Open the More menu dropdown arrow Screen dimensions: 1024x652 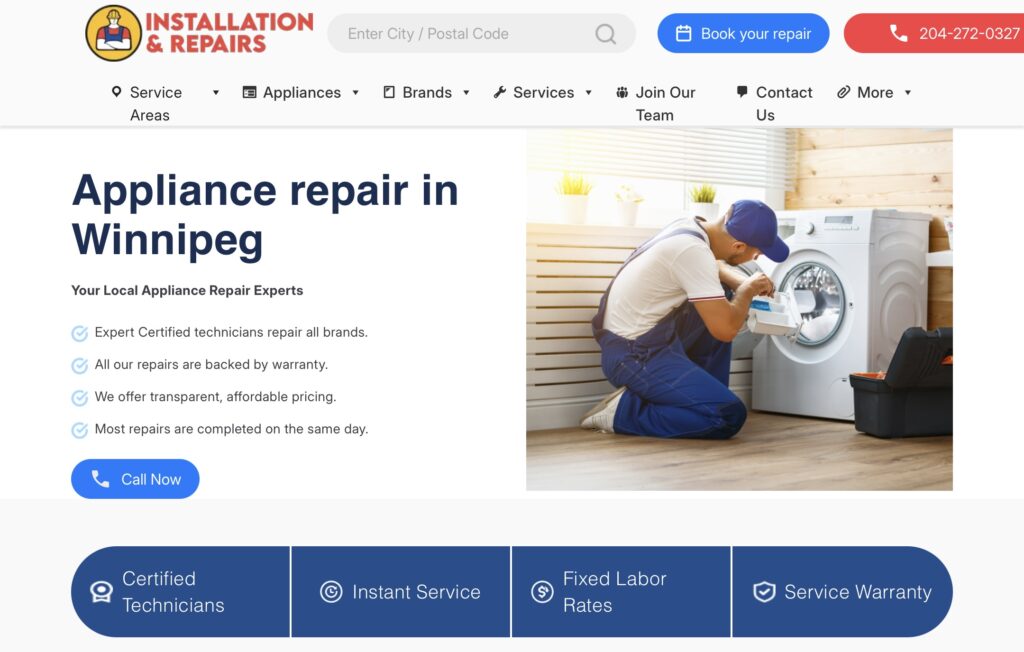pyautogui.click(x=908, y=93)
